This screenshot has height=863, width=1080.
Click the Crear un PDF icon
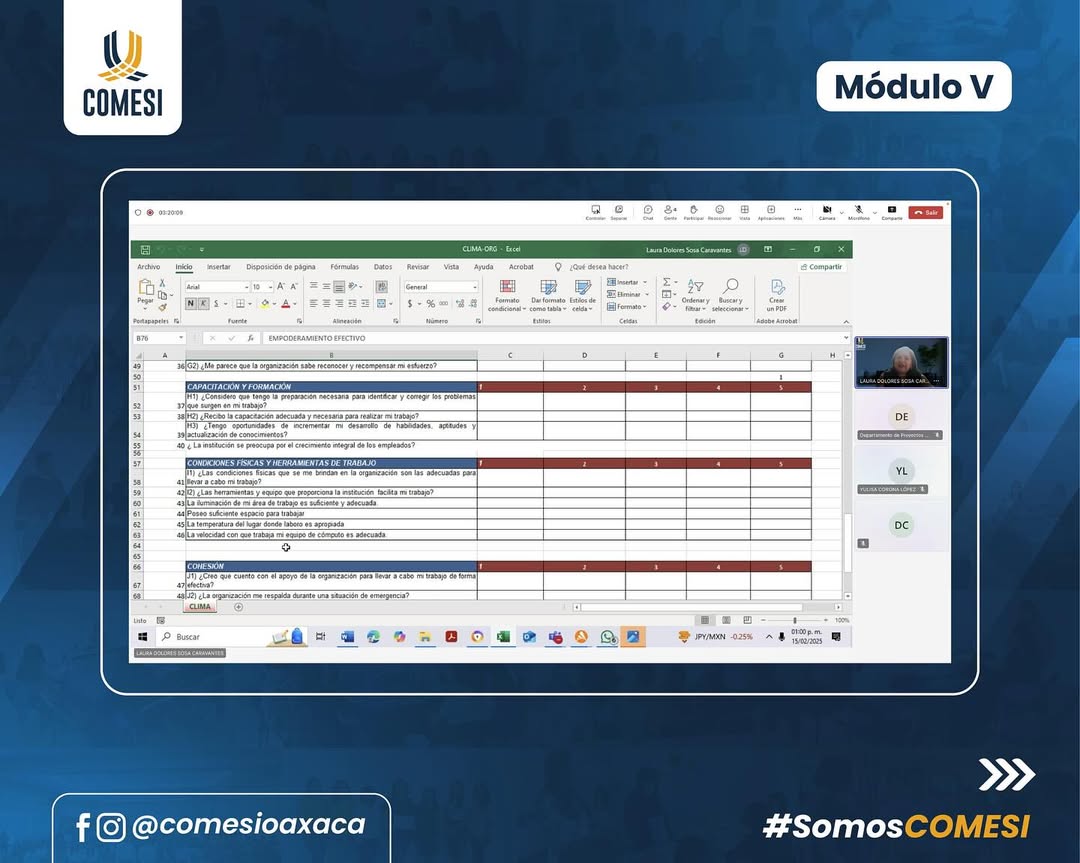click(777, 295)
